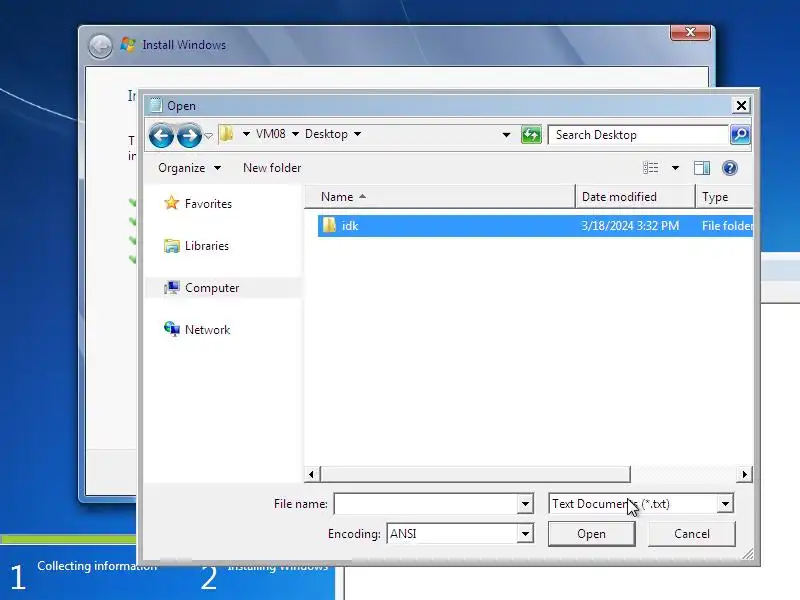
Task: Click the idk folder icon
Action: [330, 225]
